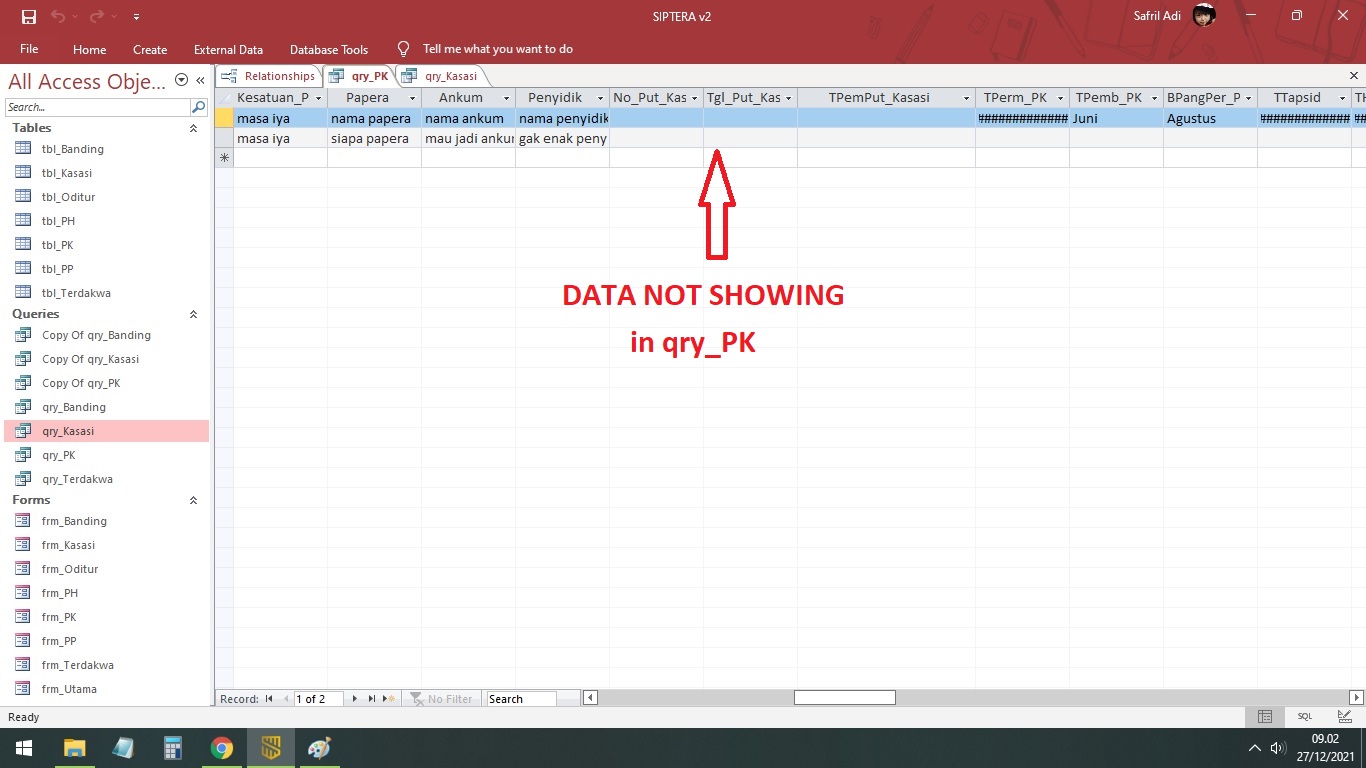Click the Tgl_Put_Kas column header
The width and height of the screenshot is (1366, 768).
[750, 98]
